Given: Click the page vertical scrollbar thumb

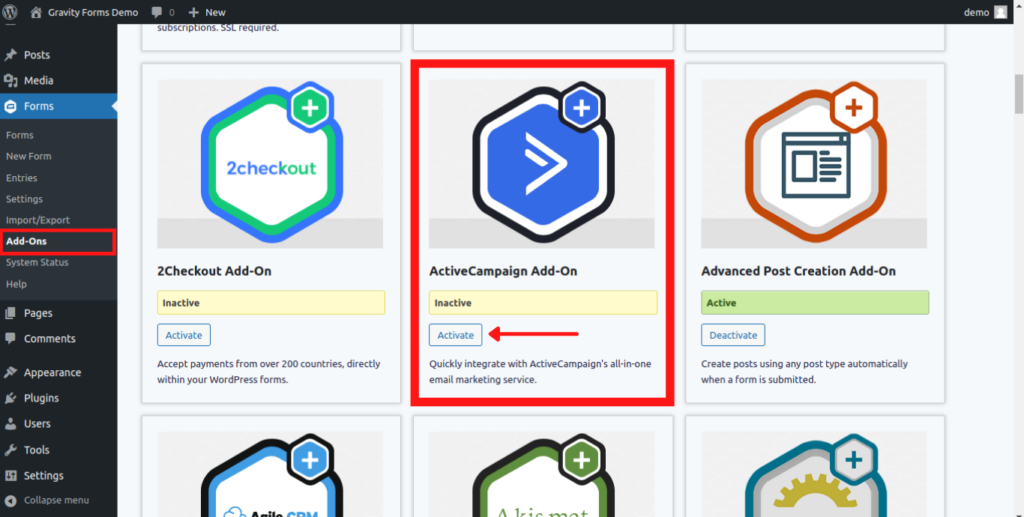Looking at the screenshot, I should click(x=1018, y=94).
